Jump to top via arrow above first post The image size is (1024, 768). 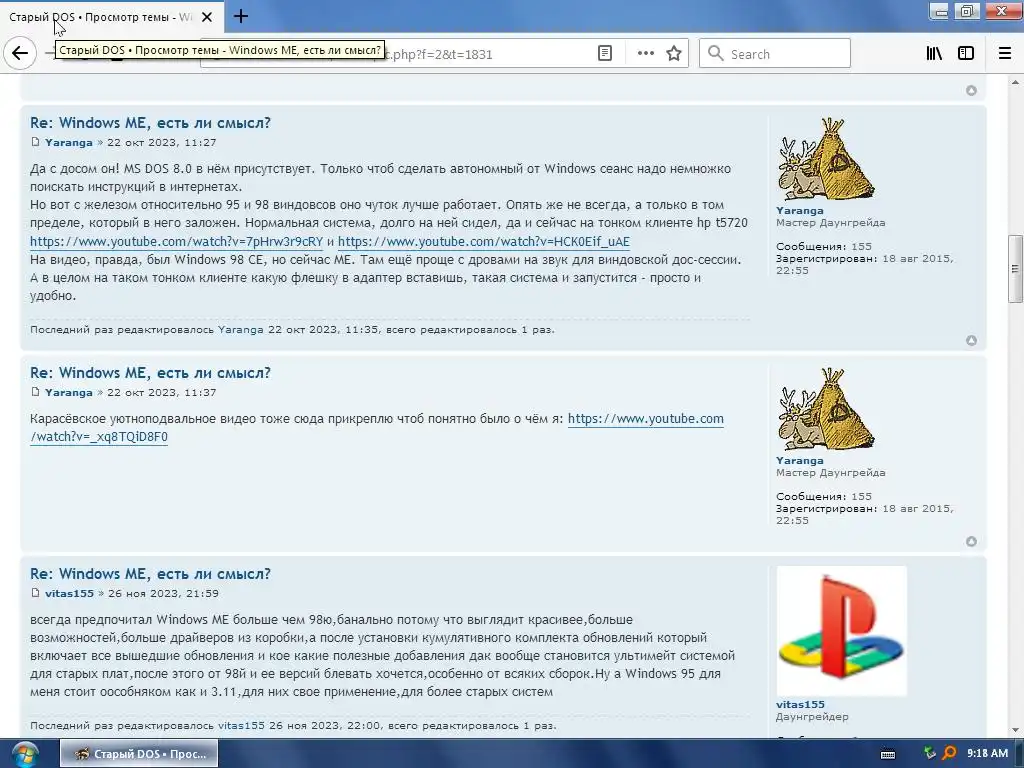(971, 91)
